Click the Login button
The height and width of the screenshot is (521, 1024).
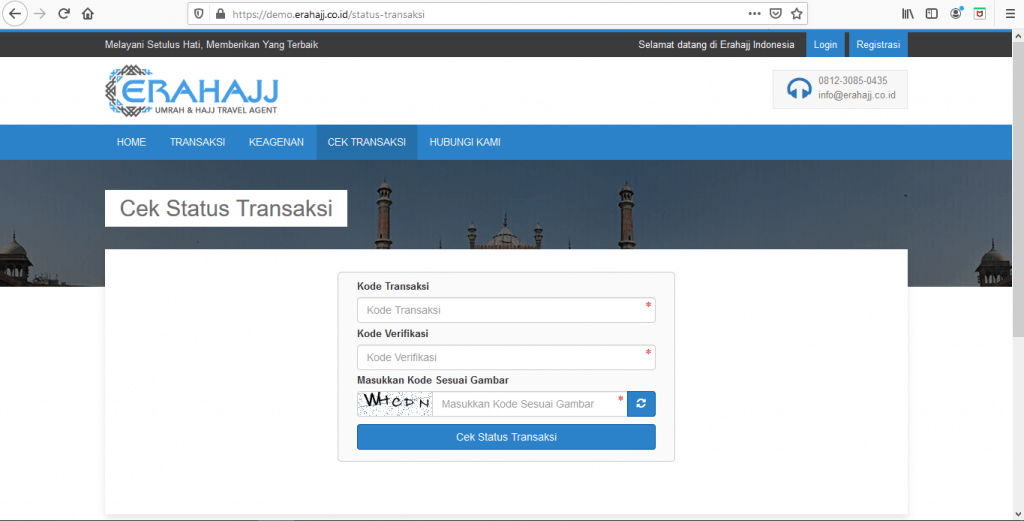(x=825, y=45)
